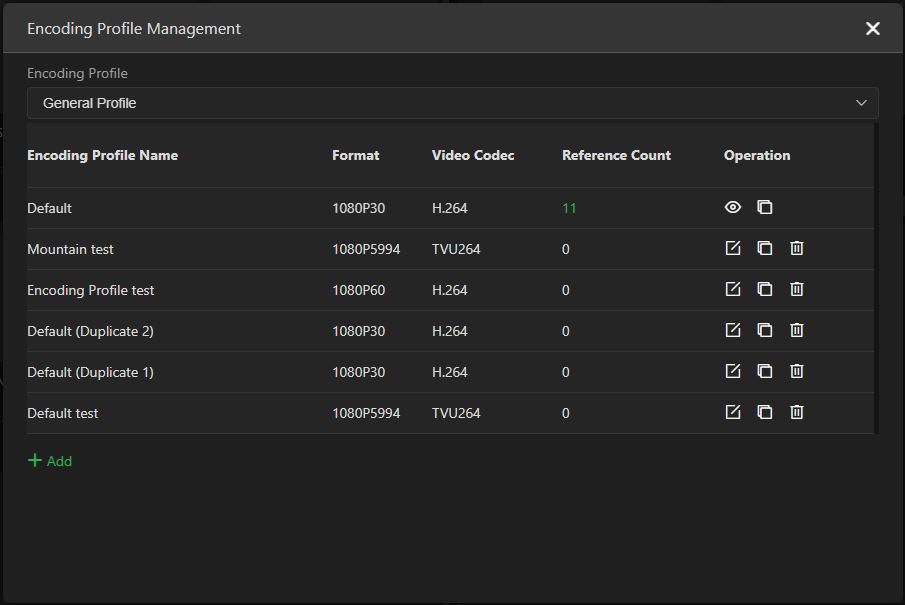Click the Format column header
This screenshot has width=905, height=605.
click(x=356, y=155)
